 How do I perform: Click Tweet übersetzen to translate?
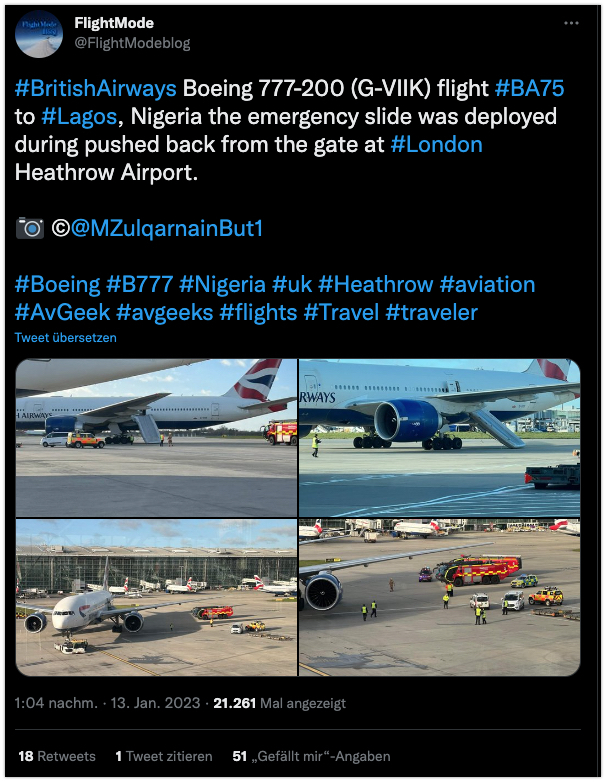(66, 338)
